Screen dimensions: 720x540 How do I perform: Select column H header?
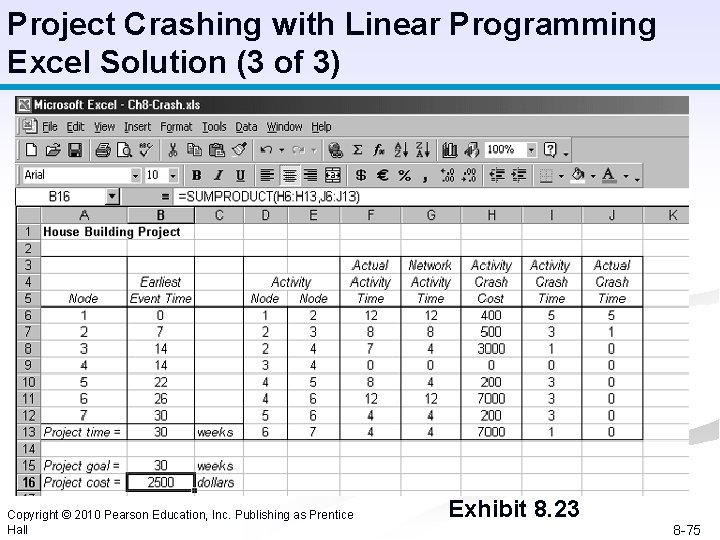[x=491, y=215]
